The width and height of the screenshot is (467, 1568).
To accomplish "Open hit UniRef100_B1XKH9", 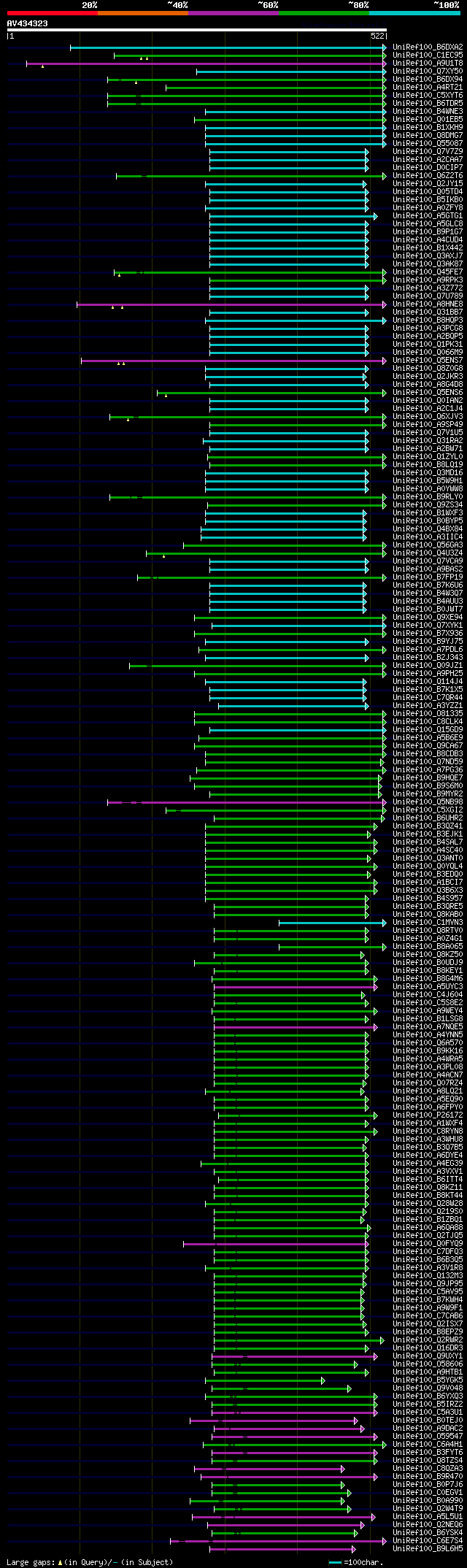I will click(x=428, y=128).
